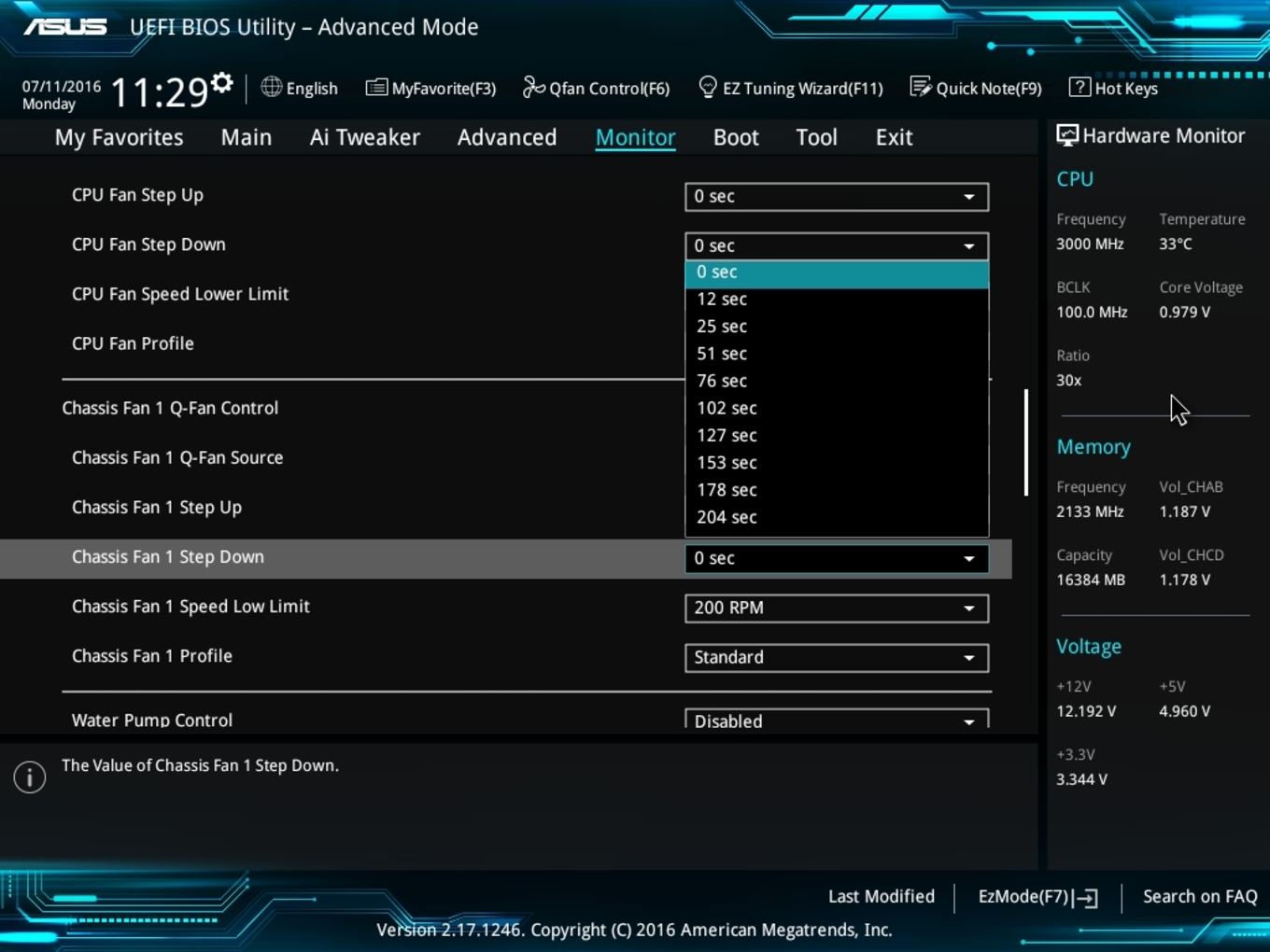
Task: Open Quick Note(F9) icon
Action: click(921, 87)
